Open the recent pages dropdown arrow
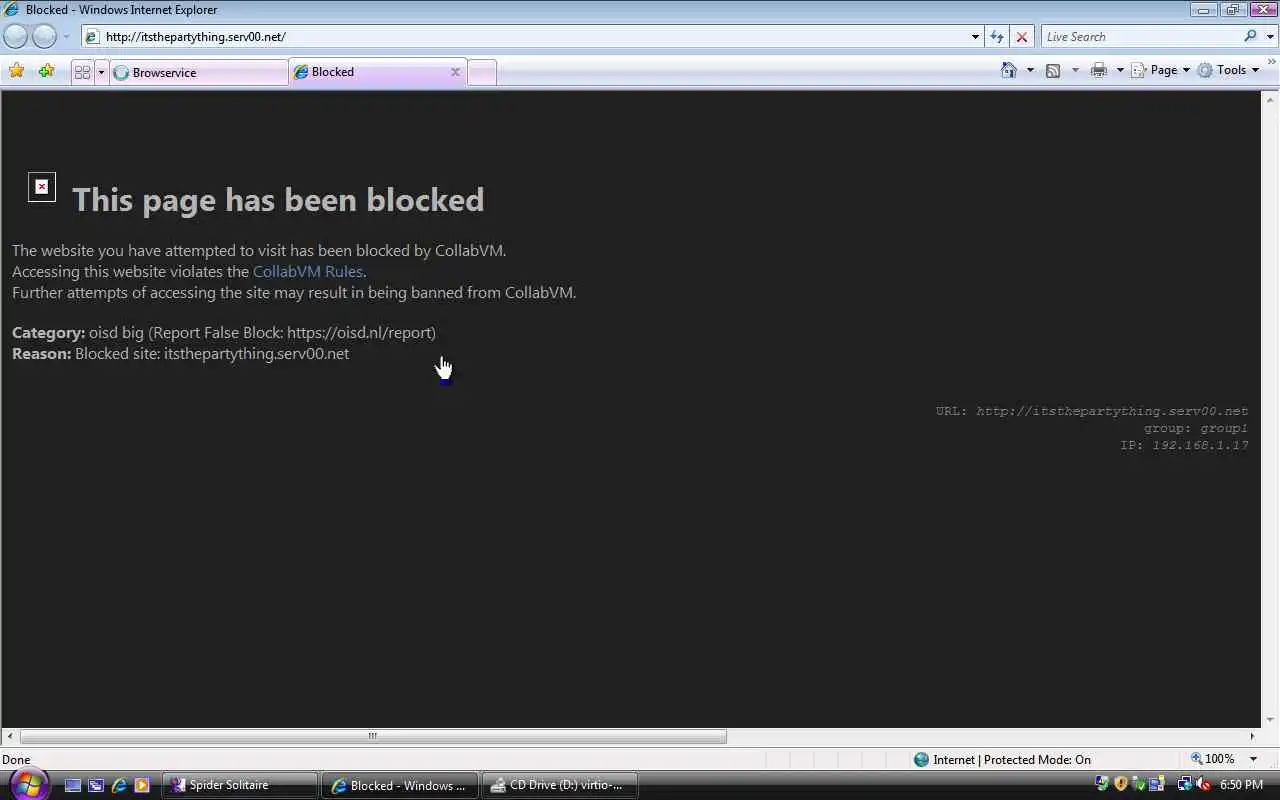This screenshot has height=800, width=1280. [66, 37]
